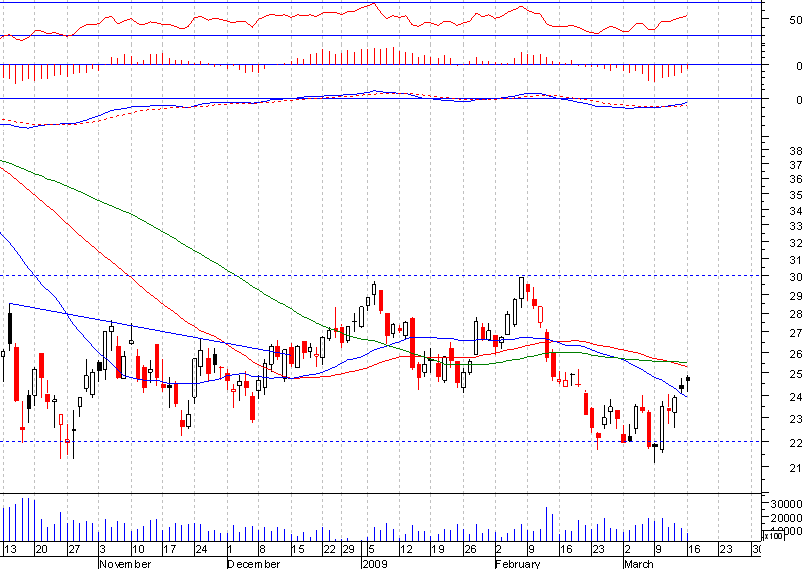Screen dimensions: 806x569
Task: Click date label 10 on time axis
Action: pos(138,549)
